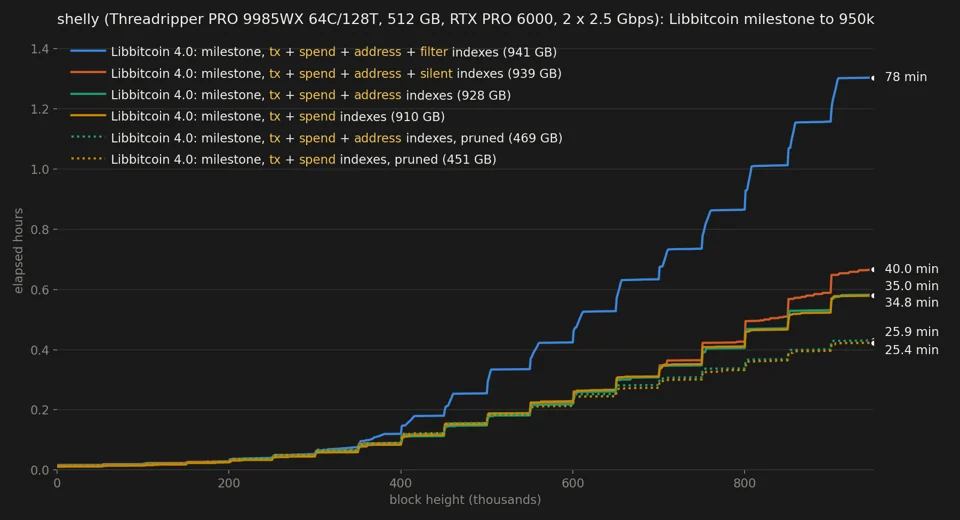The image size is (960, 520).
Task: Click the endpoint marker on orange line
Action: click(x=873, y=269)
